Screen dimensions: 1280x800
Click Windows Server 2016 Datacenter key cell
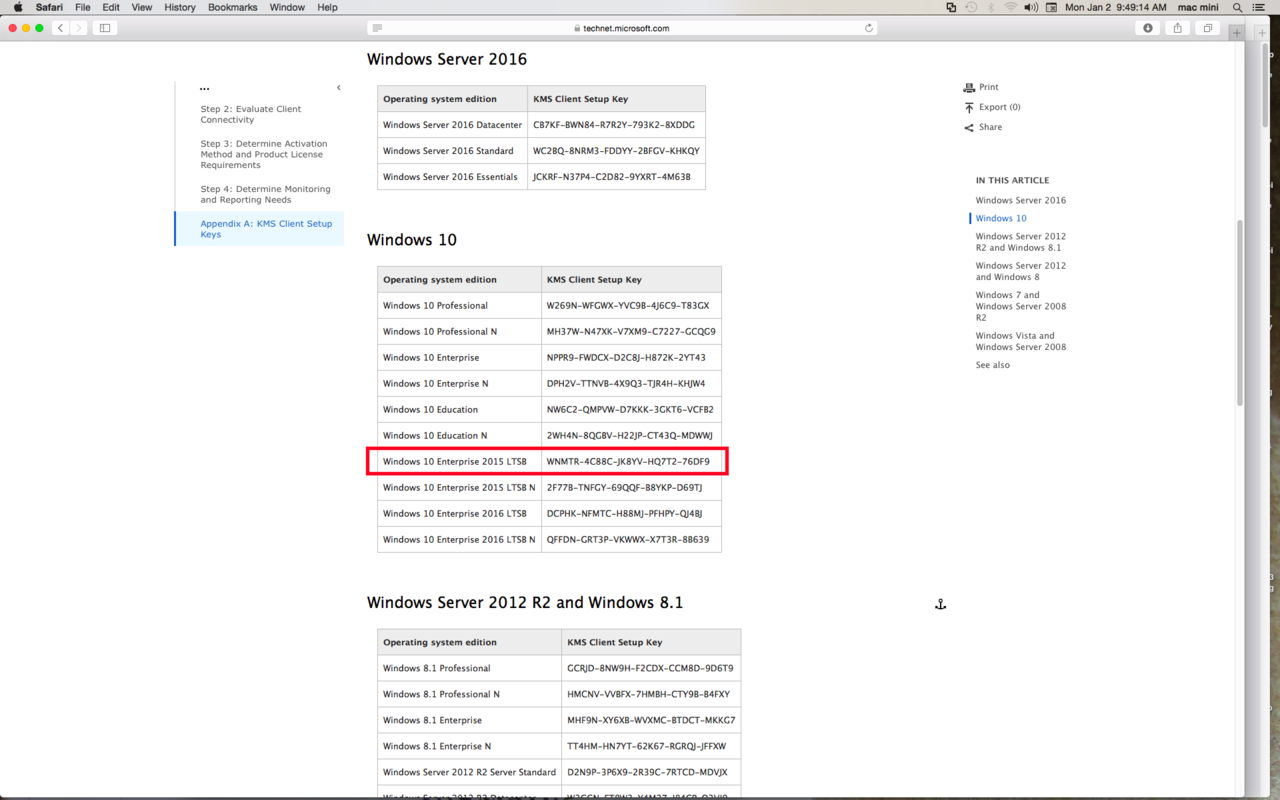616,125
